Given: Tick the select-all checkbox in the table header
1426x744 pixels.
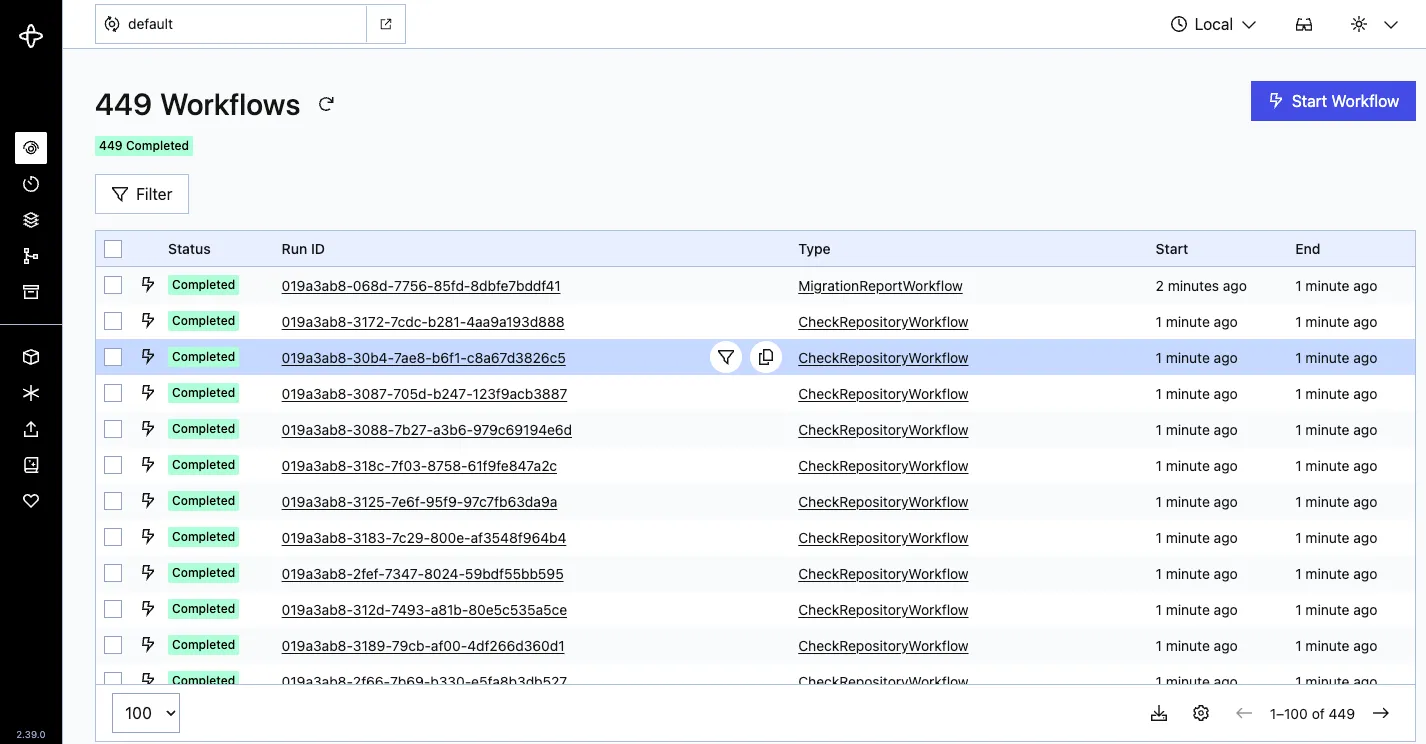Looking at the screenshot, I should [x=113, y=249].
